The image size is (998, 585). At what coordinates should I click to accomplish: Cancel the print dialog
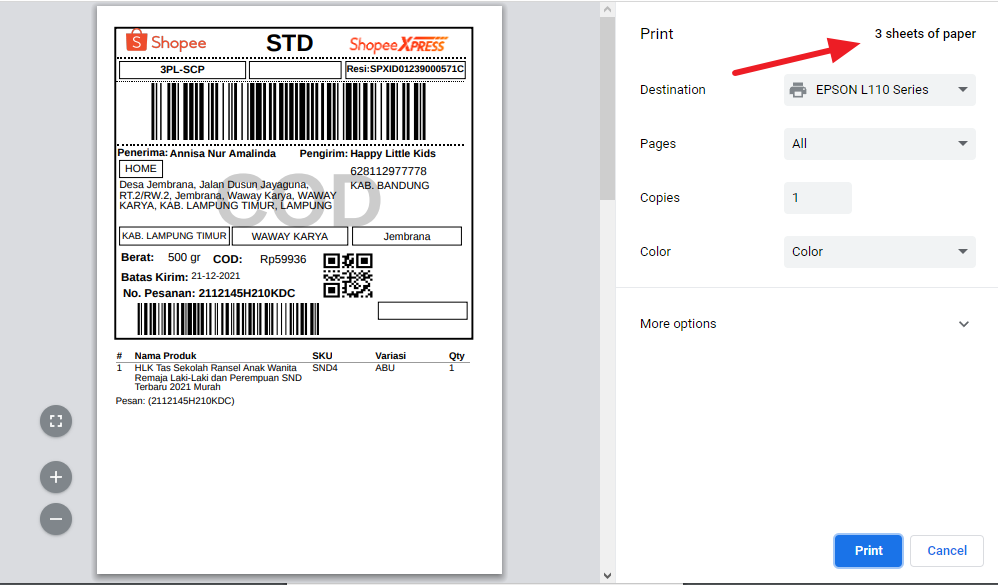point(946,551)
